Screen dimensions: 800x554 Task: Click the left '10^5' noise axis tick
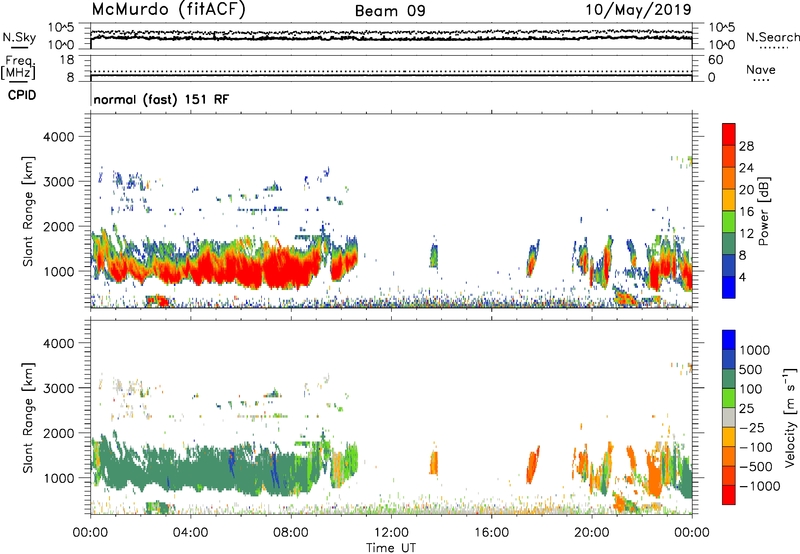tap(62, 28)
